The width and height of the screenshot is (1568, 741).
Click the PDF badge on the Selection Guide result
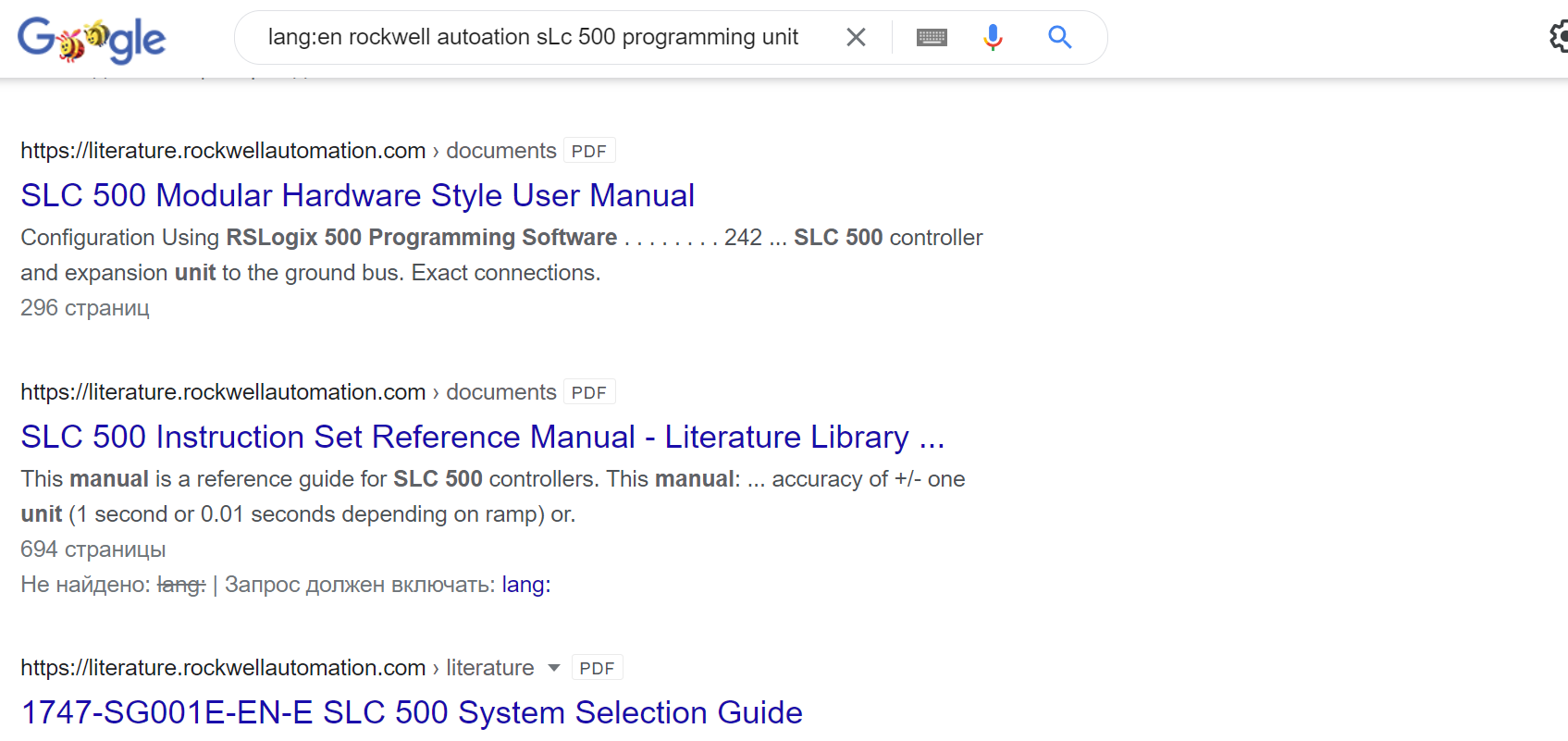[x=597, y=668]
